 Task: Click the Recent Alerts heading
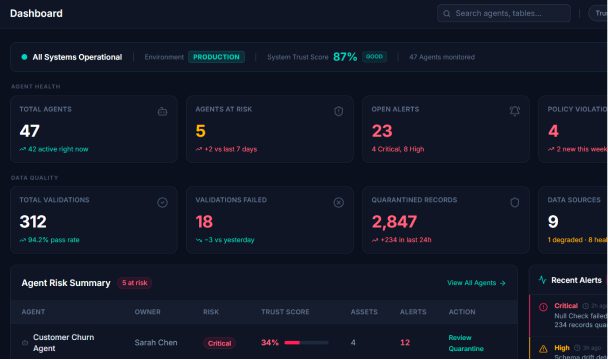[x=576, y=280]
